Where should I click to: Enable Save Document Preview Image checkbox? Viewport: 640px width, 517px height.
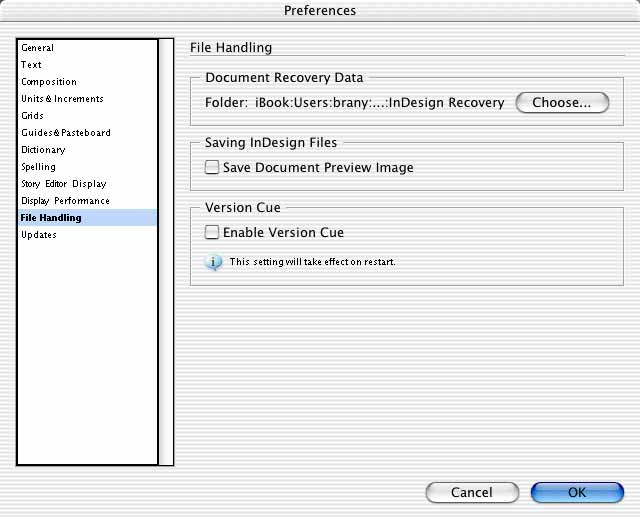click(x=211, y=167)
